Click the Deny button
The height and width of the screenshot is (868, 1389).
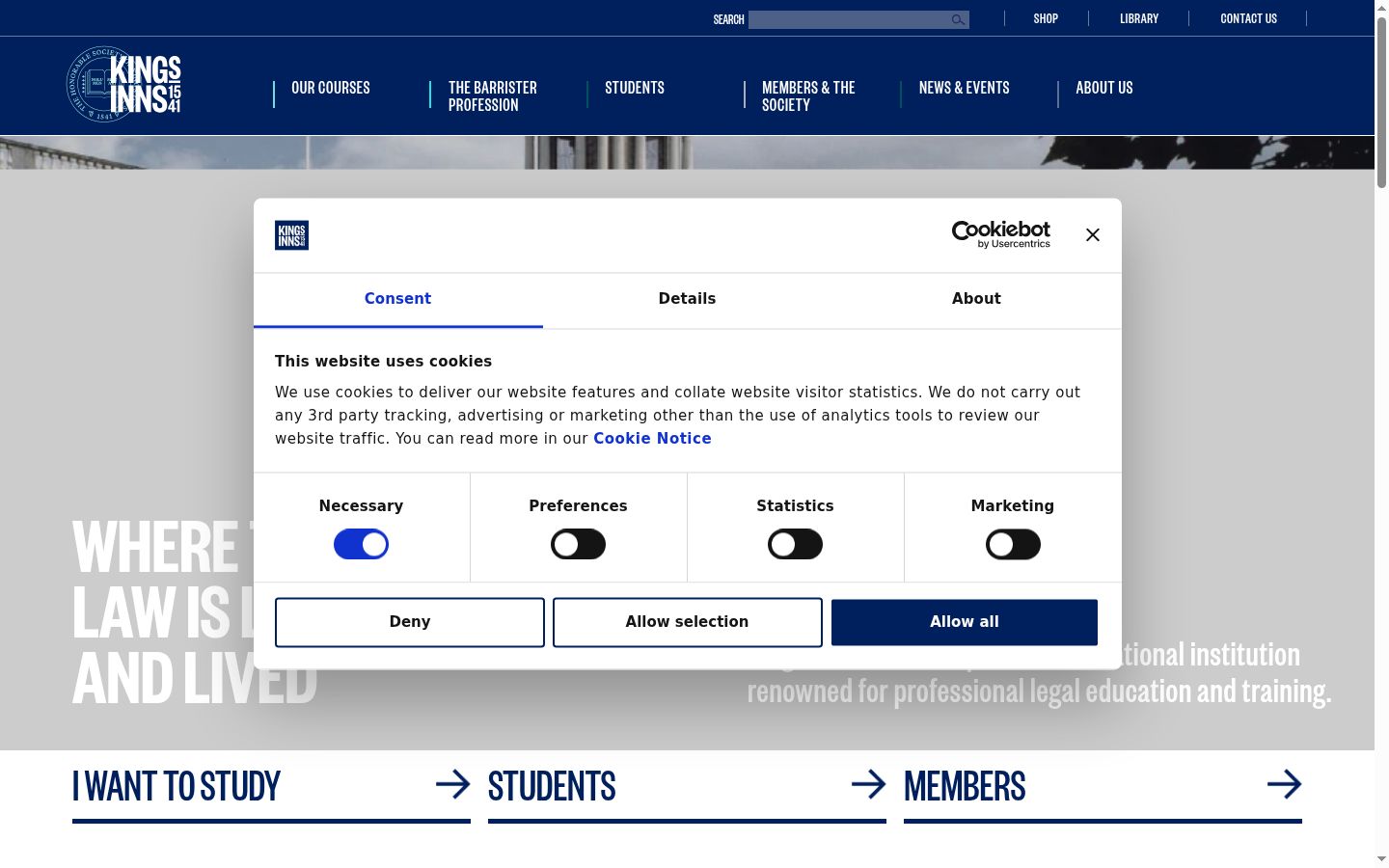point(410,622)
